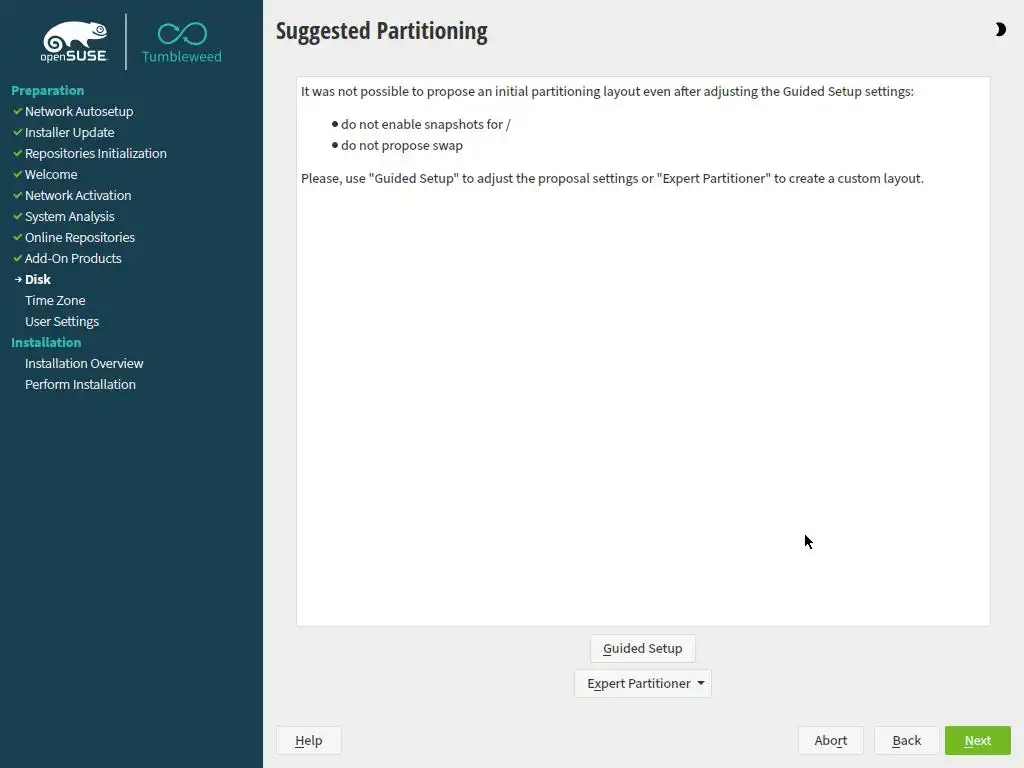The height and width of the screenshot is (768, 1024).
Task: Click the checkmark next to Installer Update
Action: pos(17,132)
